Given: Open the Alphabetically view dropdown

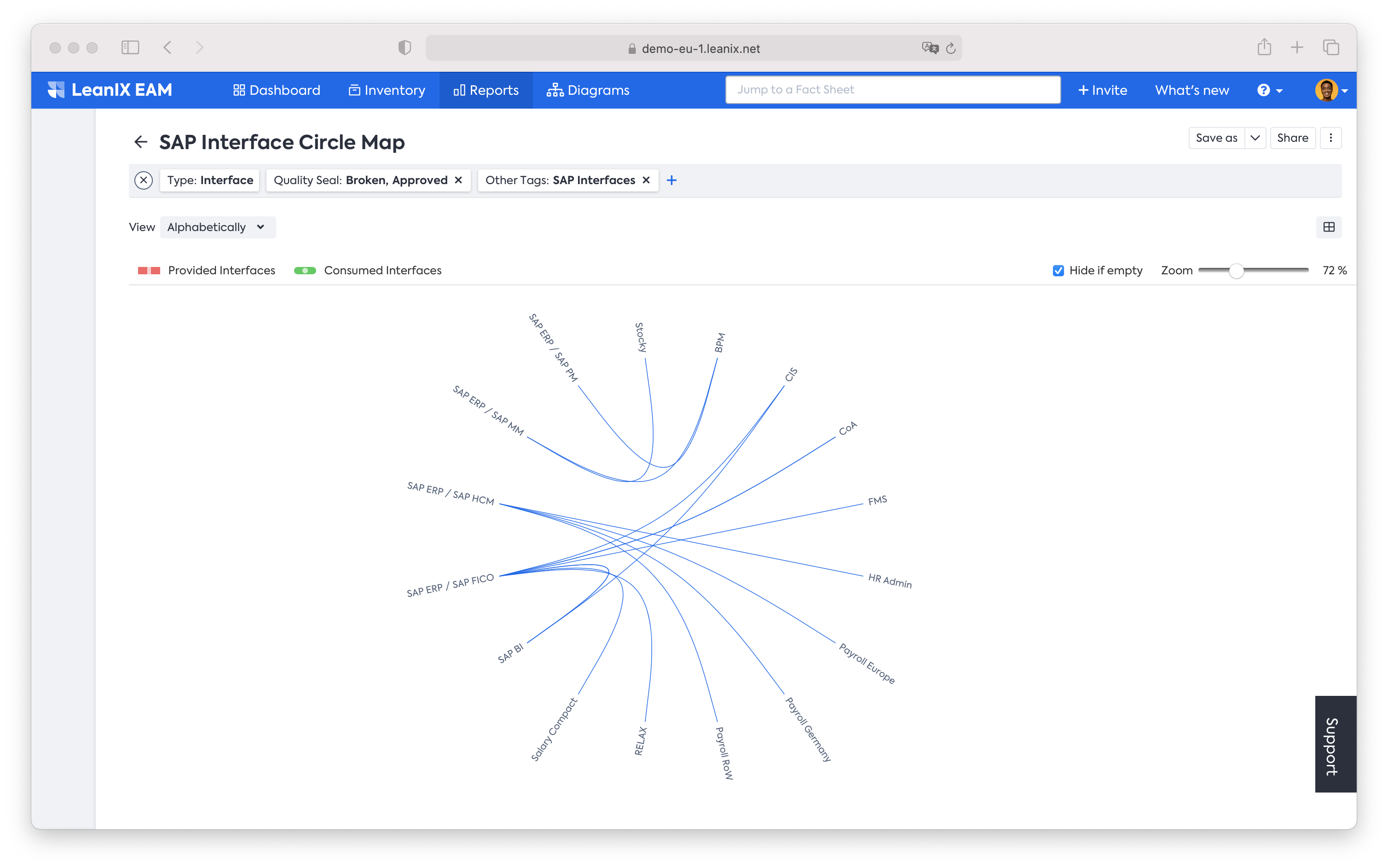Looking at the screenshot, I should [x=215, y=226].
